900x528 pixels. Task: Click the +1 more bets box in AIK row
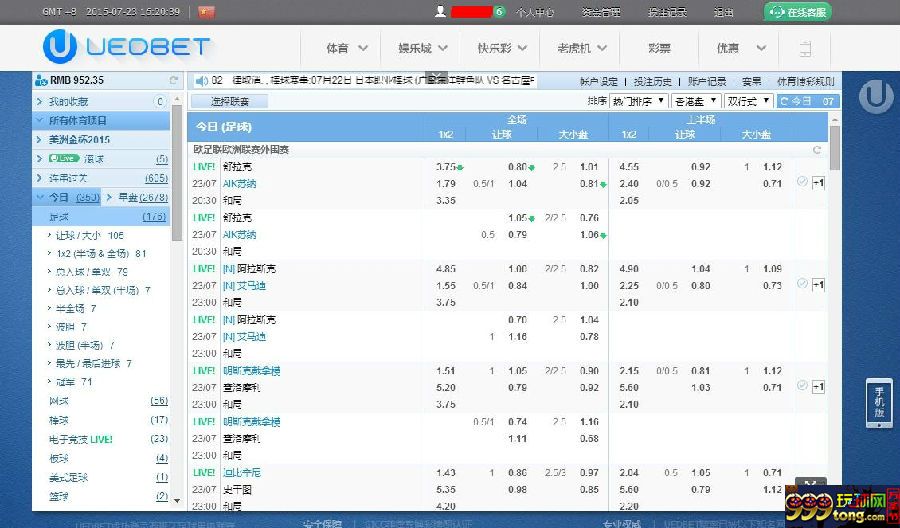[x=818, y=183]
